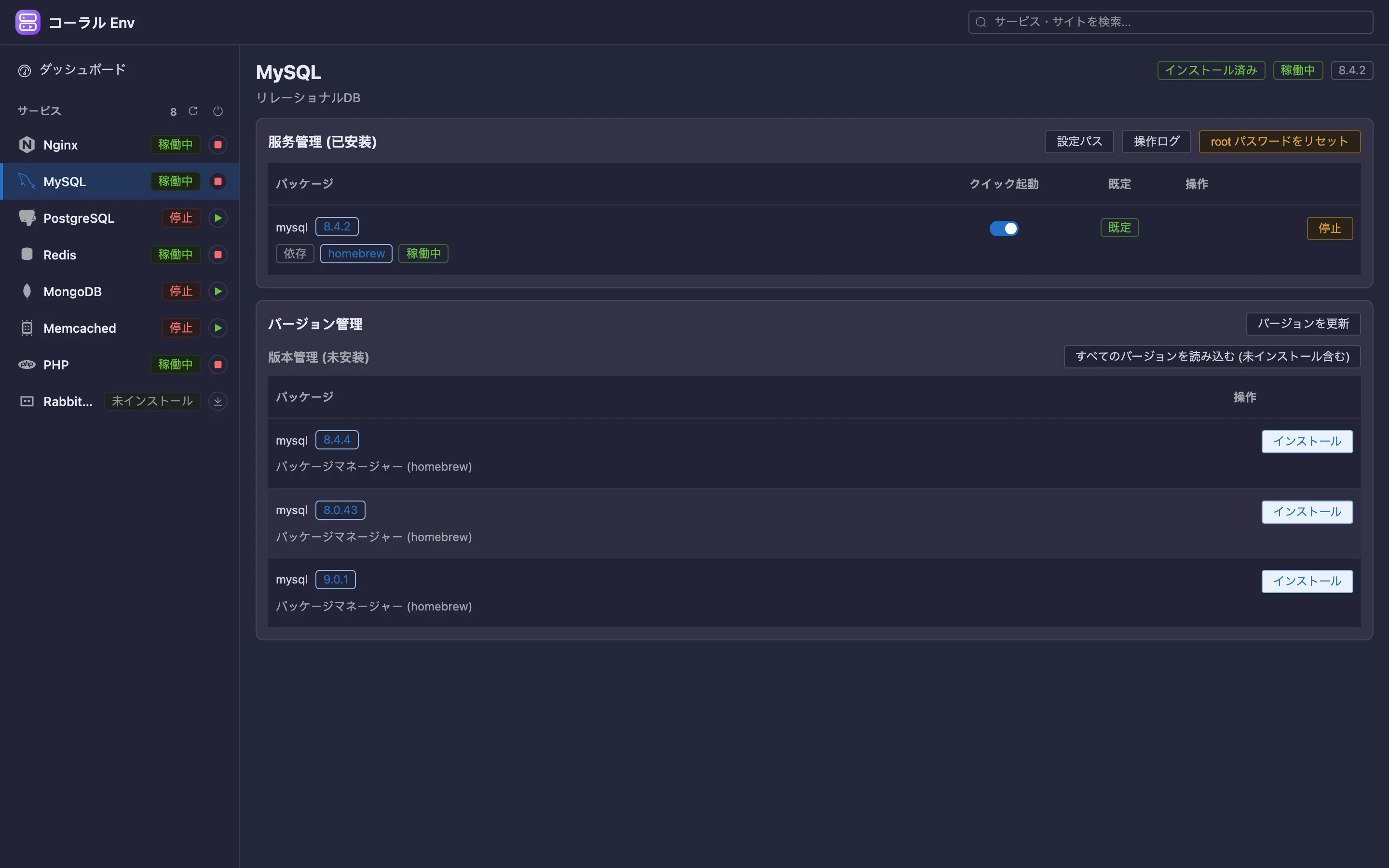The height and width of the screenshot is (868, 1389).
Task: Download RabbitMQ via the install arrow icon
Action: coord(218,401)
